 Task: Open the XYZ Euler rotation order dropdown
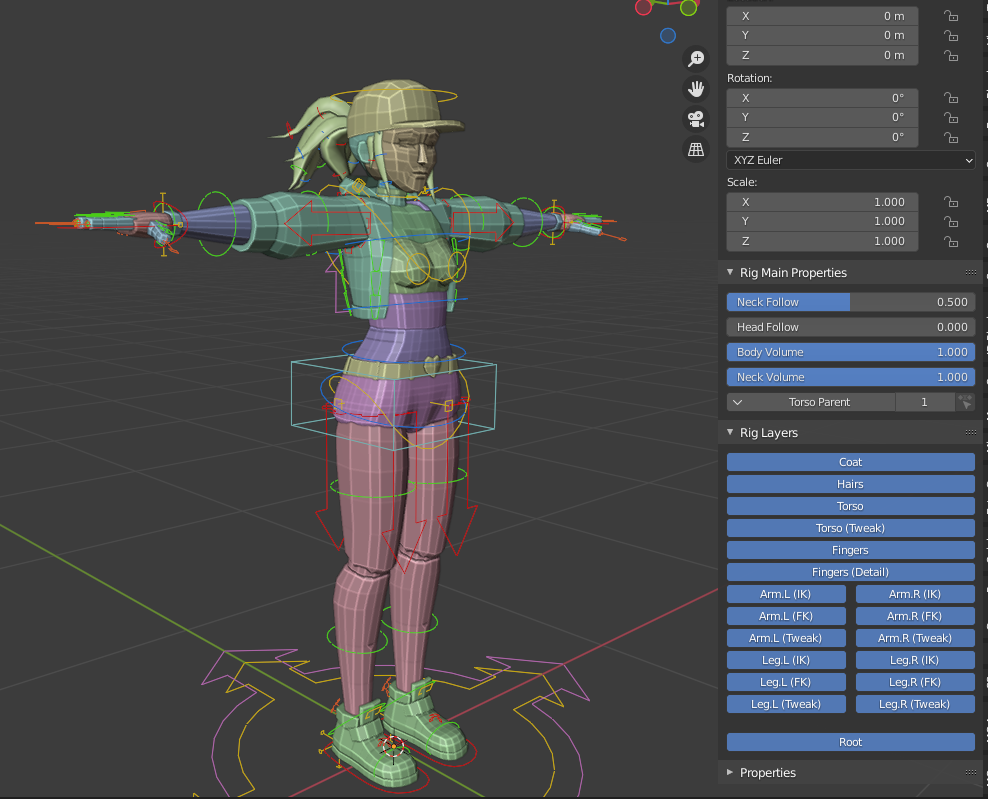coord(850,160)
